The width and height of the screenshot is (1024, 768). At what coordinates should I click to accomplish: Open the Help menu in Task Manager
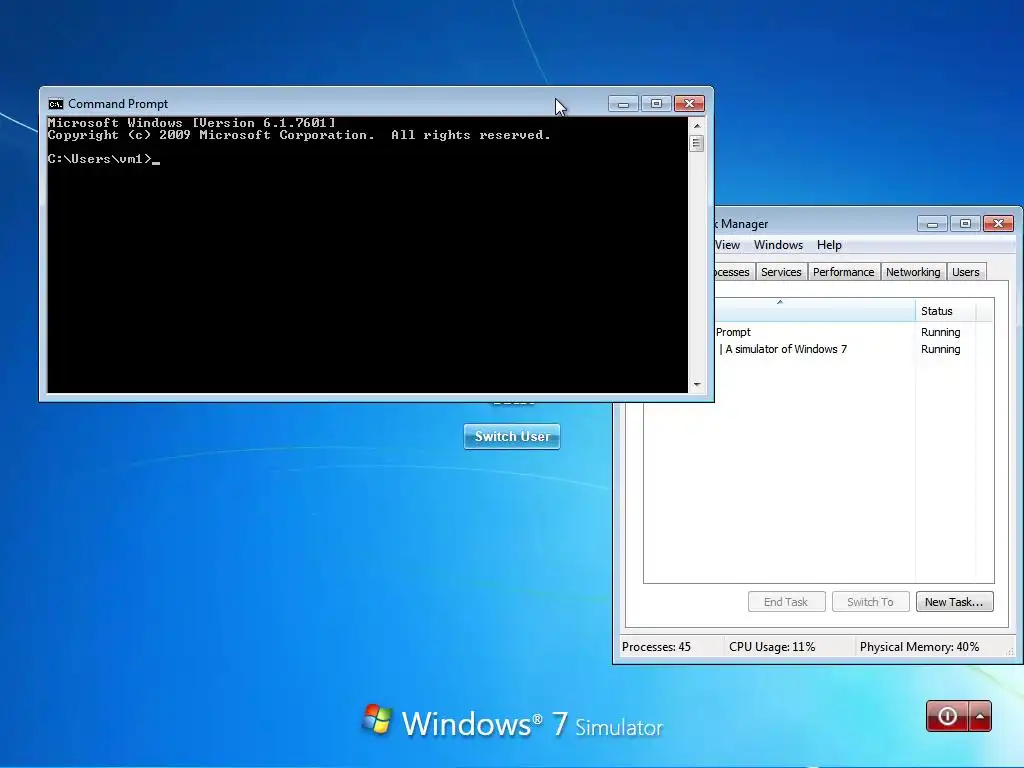click(829, 245)
